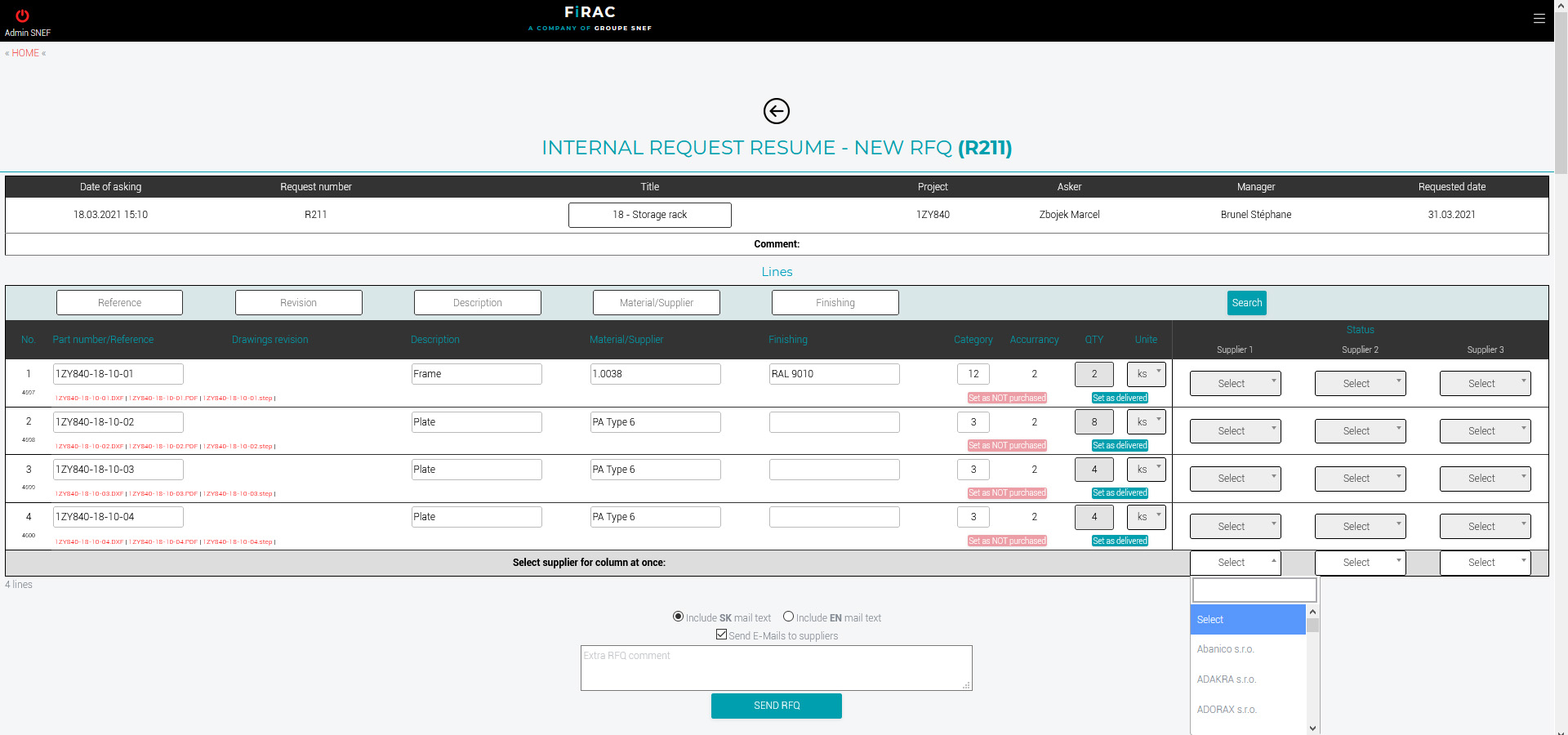Click the HOME breadcrumb link
The width and height of the screenshot is (1568, 735).
pyautogui.click(x=25, y=53)
